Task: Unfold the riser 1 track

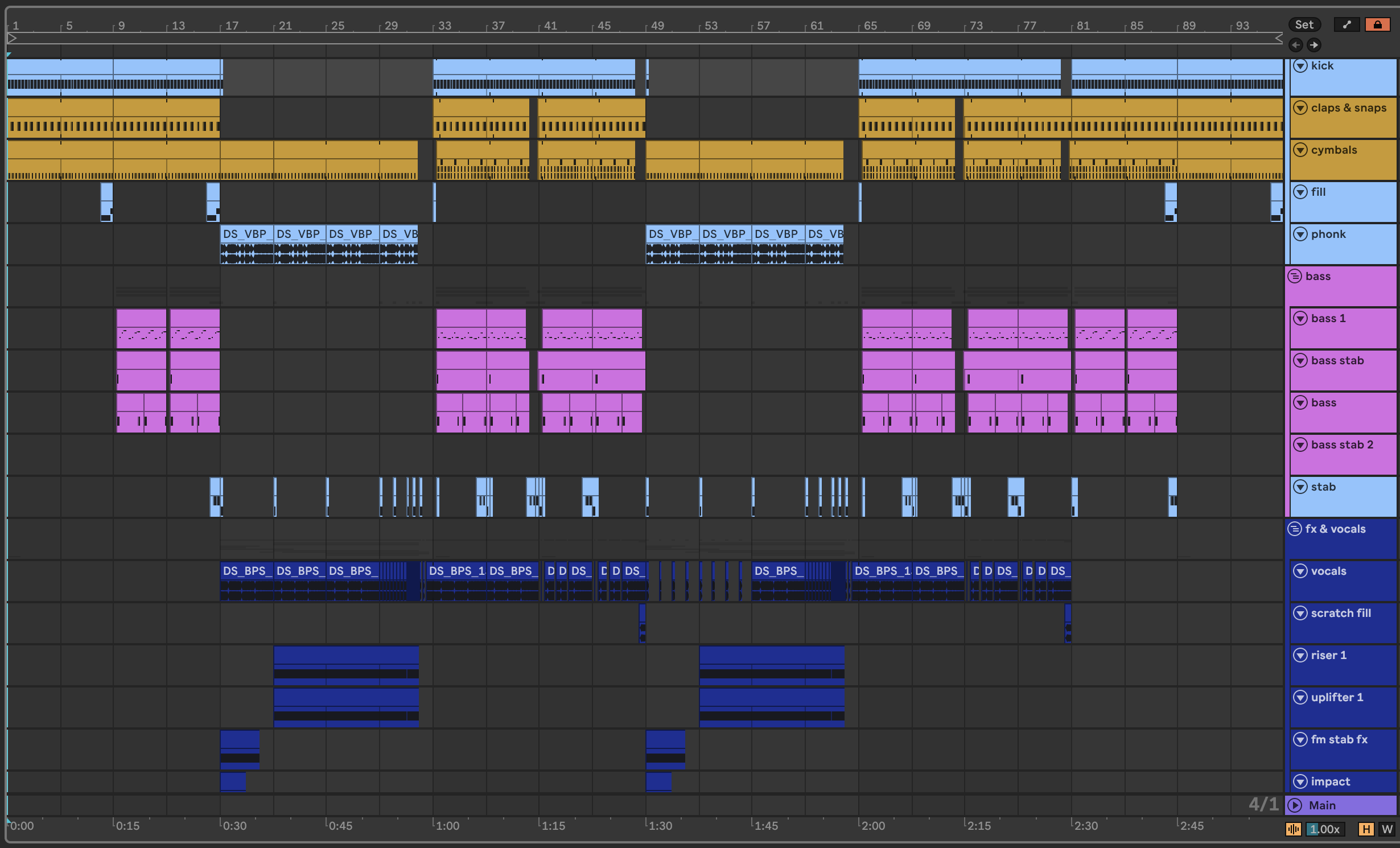Action: [1300, 655]
